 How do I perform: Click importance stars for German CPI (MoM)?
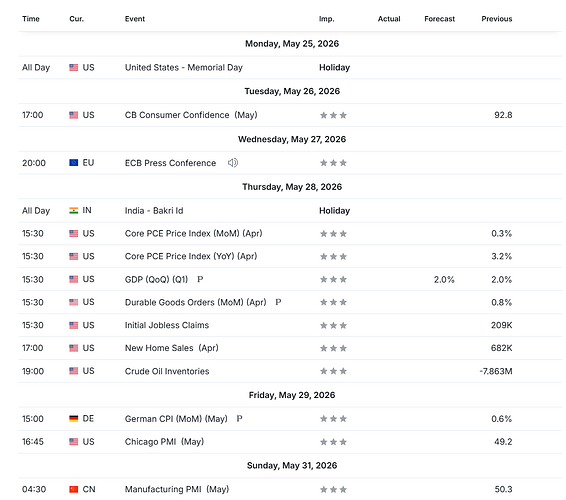[333, 419]
